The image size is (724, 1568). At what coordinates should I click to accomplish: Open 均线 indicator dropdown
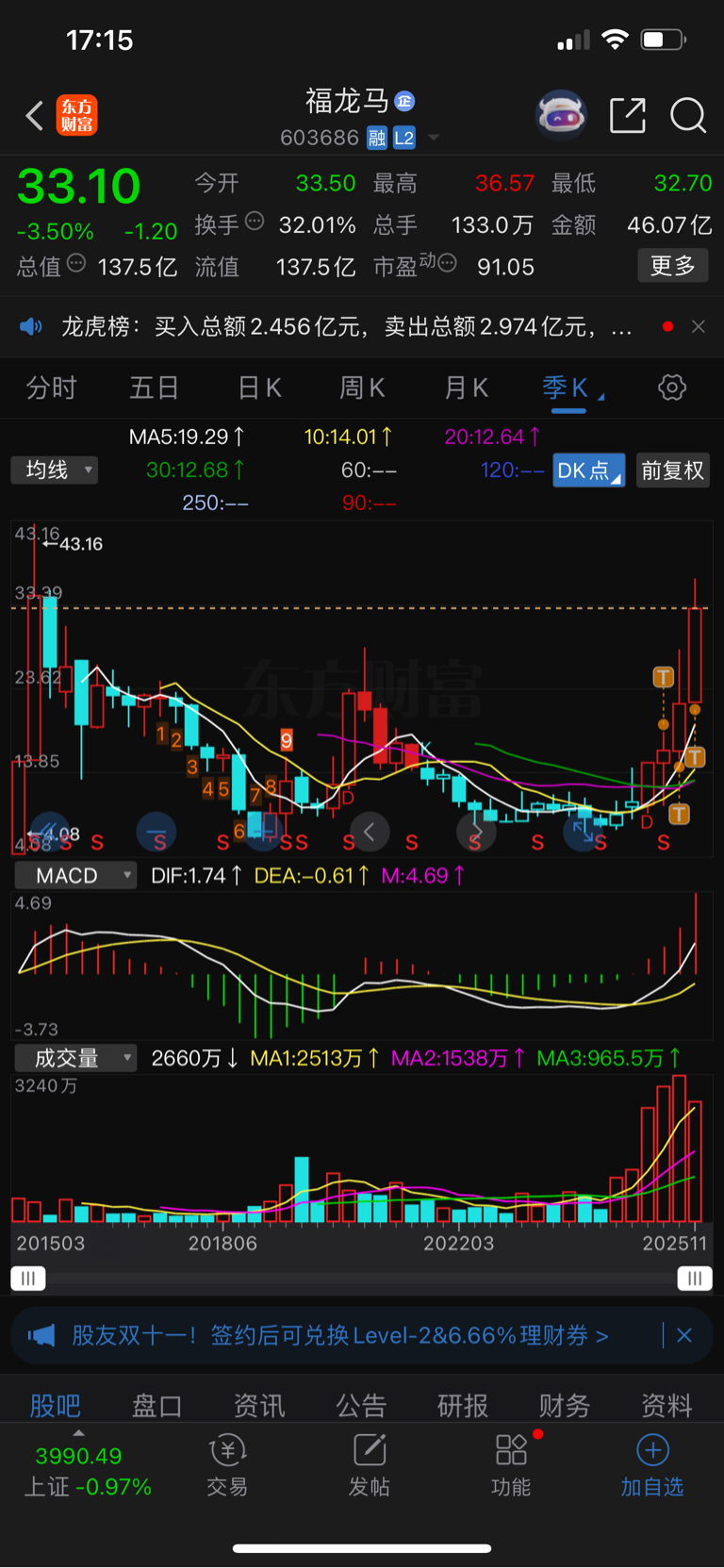[55, 470]
